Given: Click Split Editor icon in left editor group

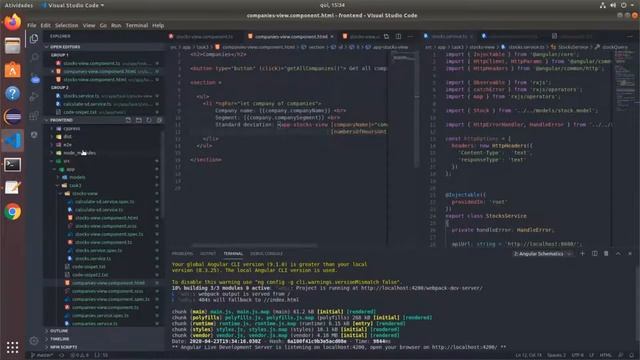Looking at the screenshot, I should (398, 36).
